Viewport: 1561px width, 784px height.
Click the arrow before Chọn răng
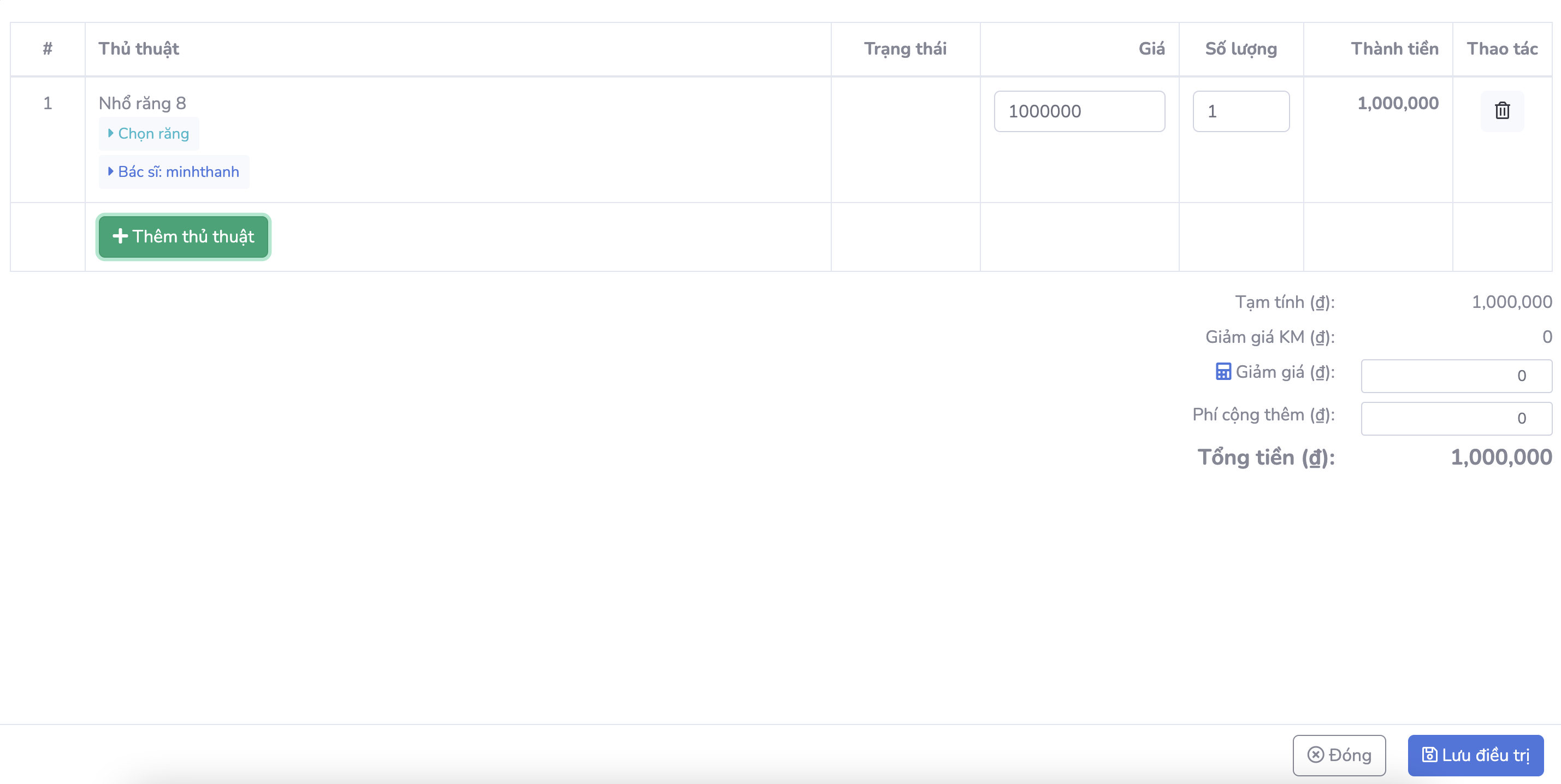pyautogui.click(x=110, y=133)
